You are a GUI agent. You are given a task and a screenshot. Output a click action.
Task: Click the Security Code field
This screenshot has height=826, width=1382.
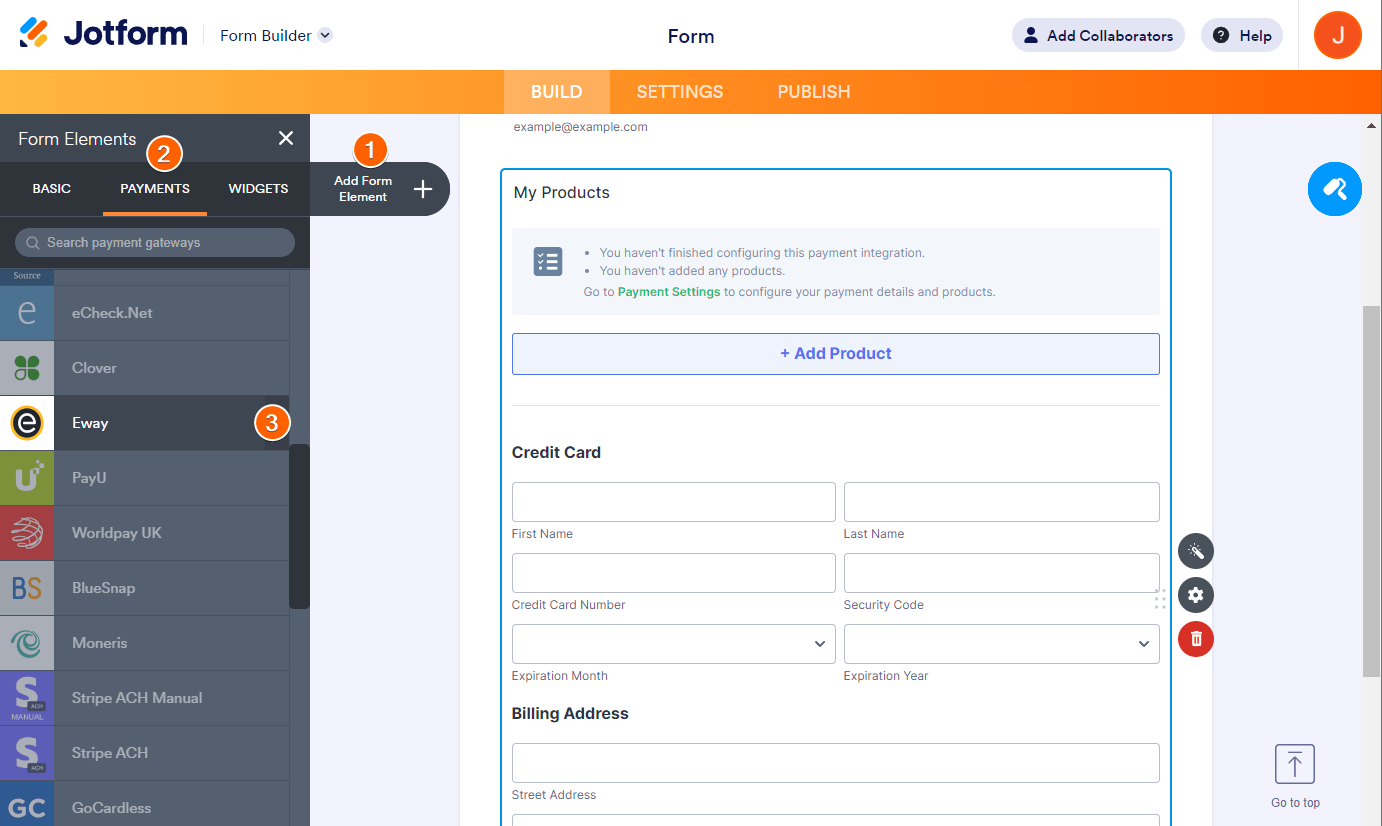point(1002,573)
